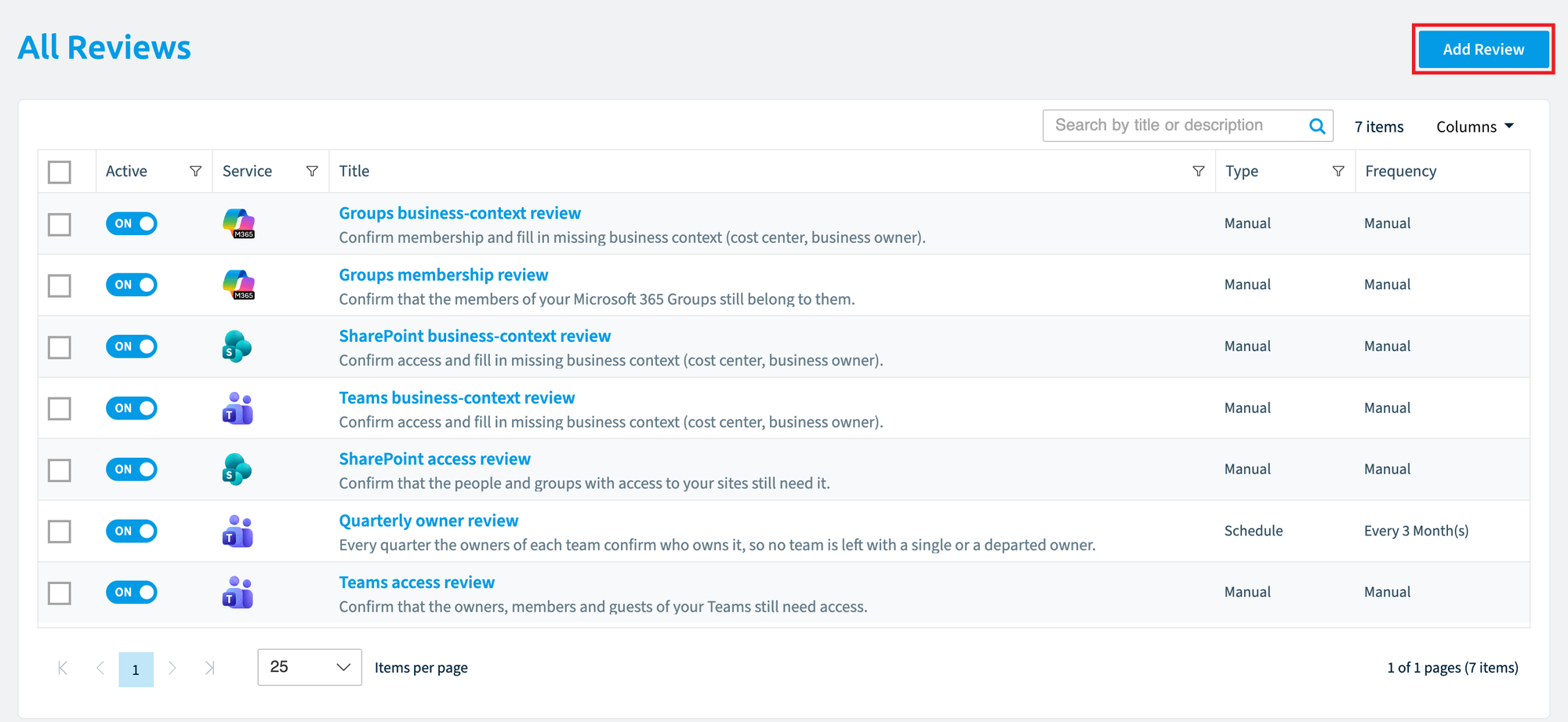Select the Groups business-context review row checkbox

(60, 224)
